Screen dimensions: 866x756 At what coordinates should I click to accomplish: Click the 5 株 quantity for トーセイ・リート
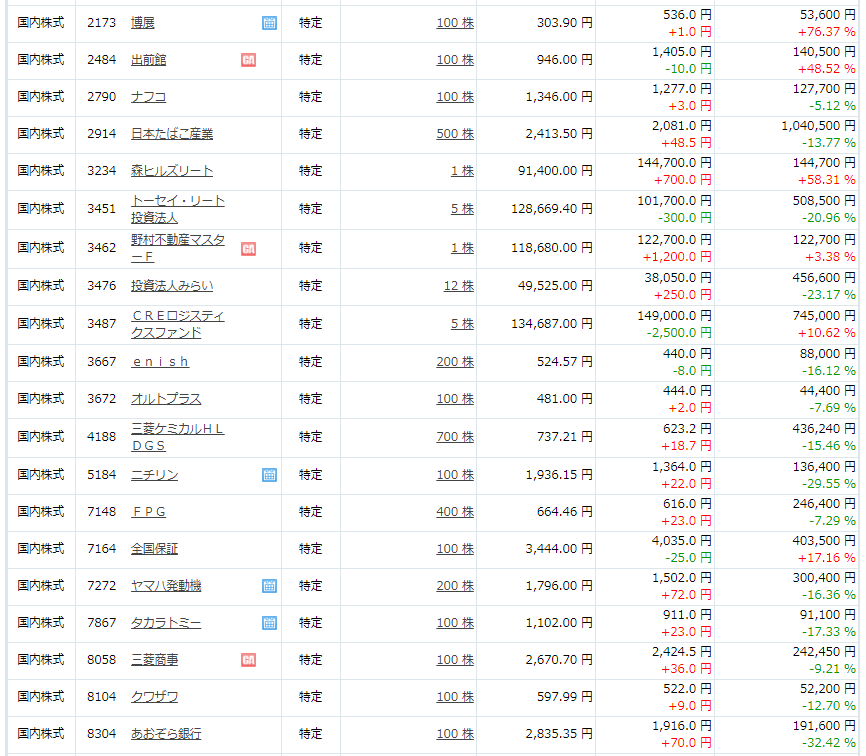click(x=462, y=209)
